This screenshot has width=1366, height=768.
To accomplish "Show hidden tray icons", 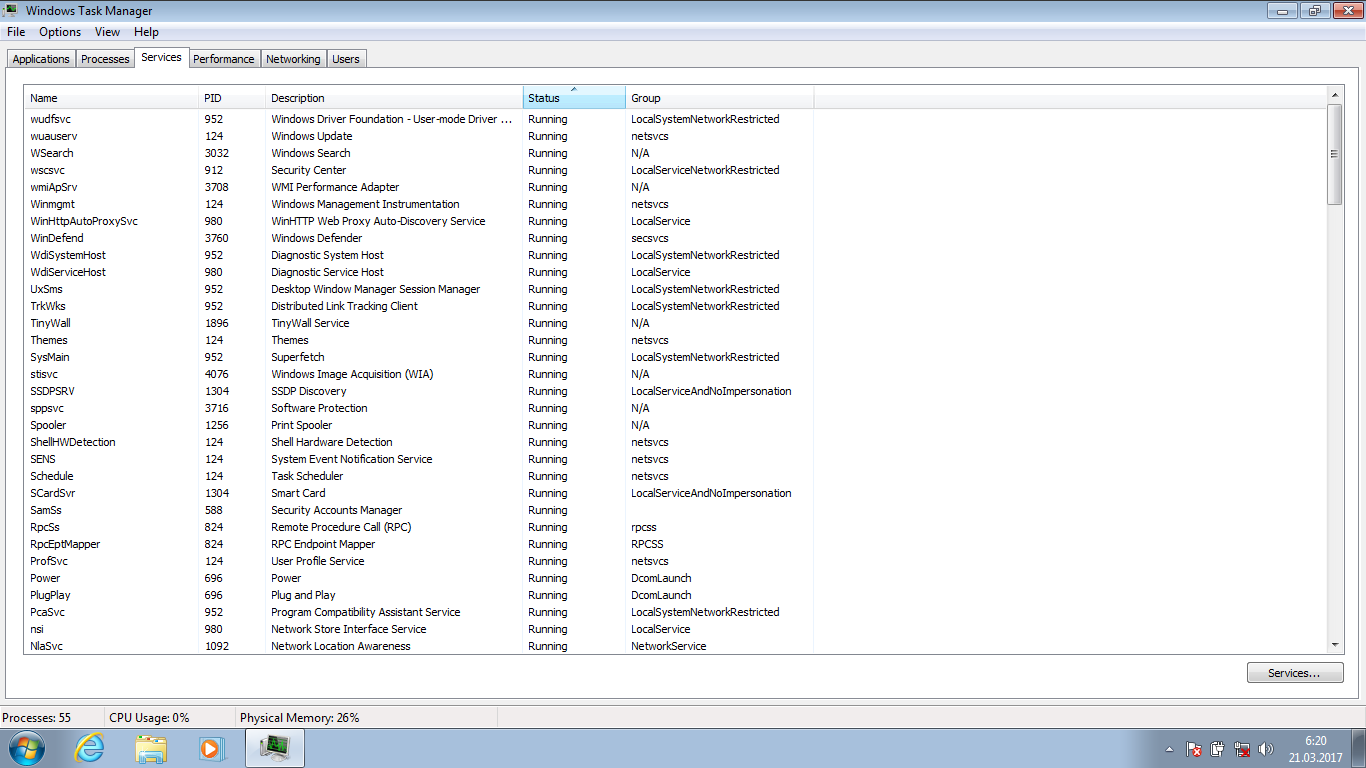I will [x=1170, y=749].
